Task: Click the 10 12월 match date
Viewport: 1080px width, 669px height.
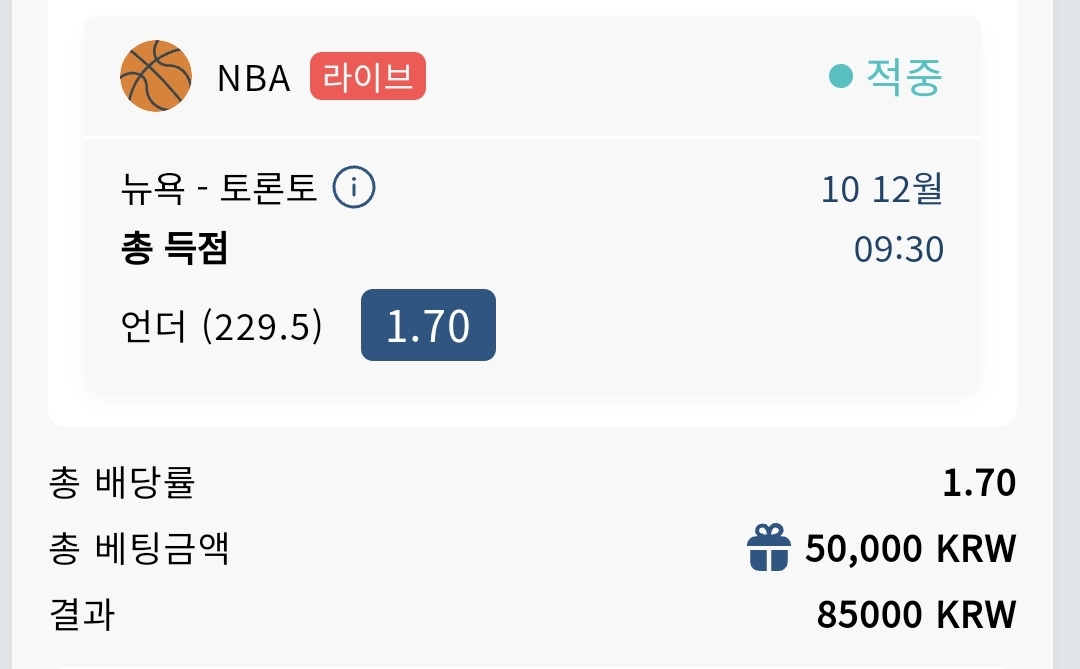Action: click(882, 189)
